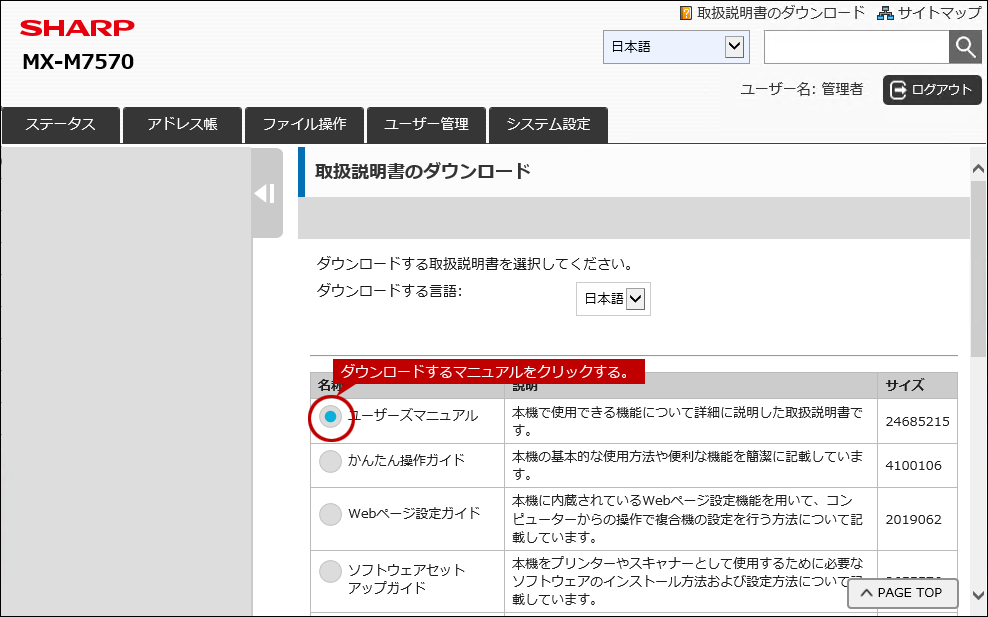The image size is (988, 617).
Task: Click the ユーザー名: 管理者 text
Action: point(801,89)
